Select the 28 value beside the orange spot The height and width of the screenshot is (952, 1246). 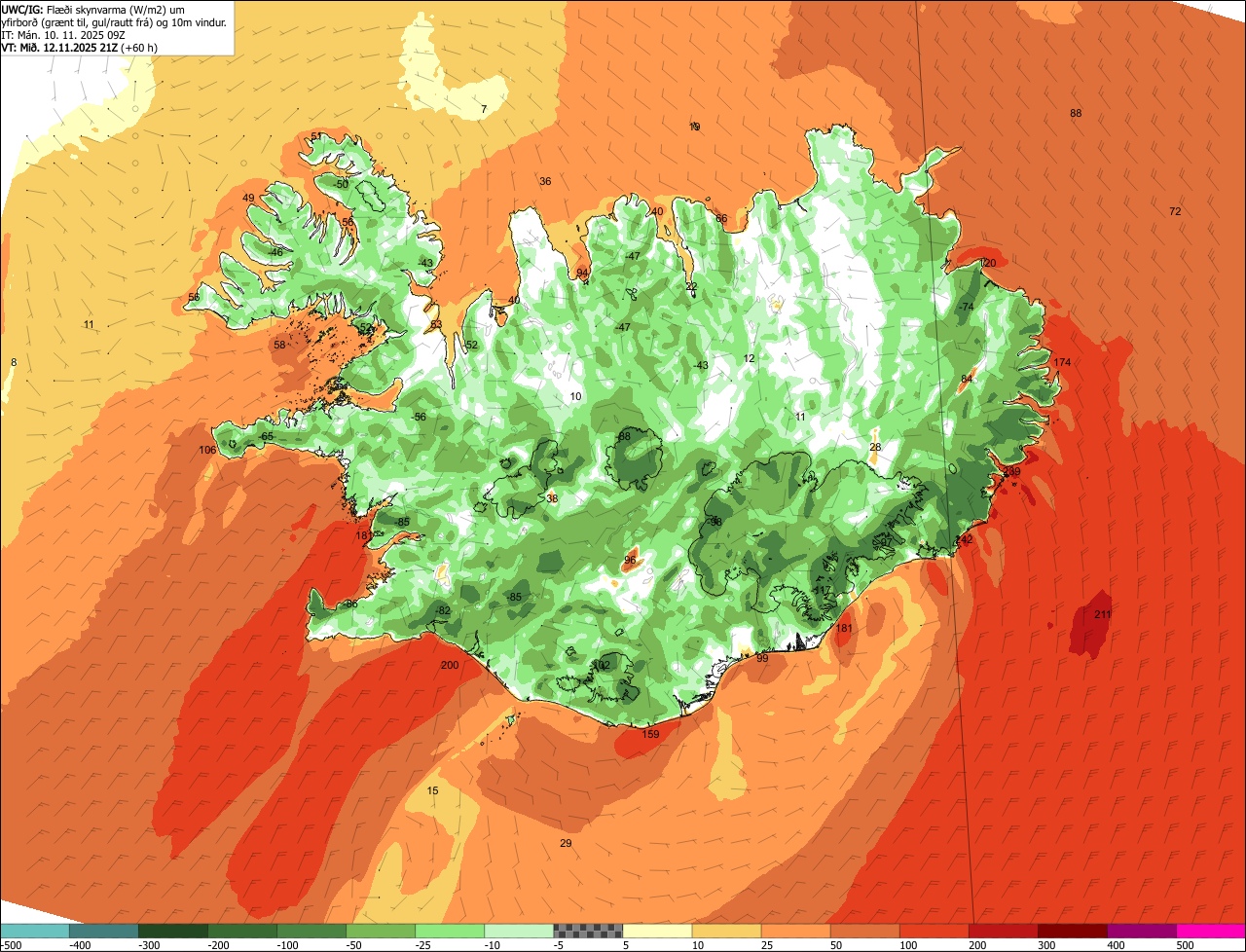click(x=875, y=447)
